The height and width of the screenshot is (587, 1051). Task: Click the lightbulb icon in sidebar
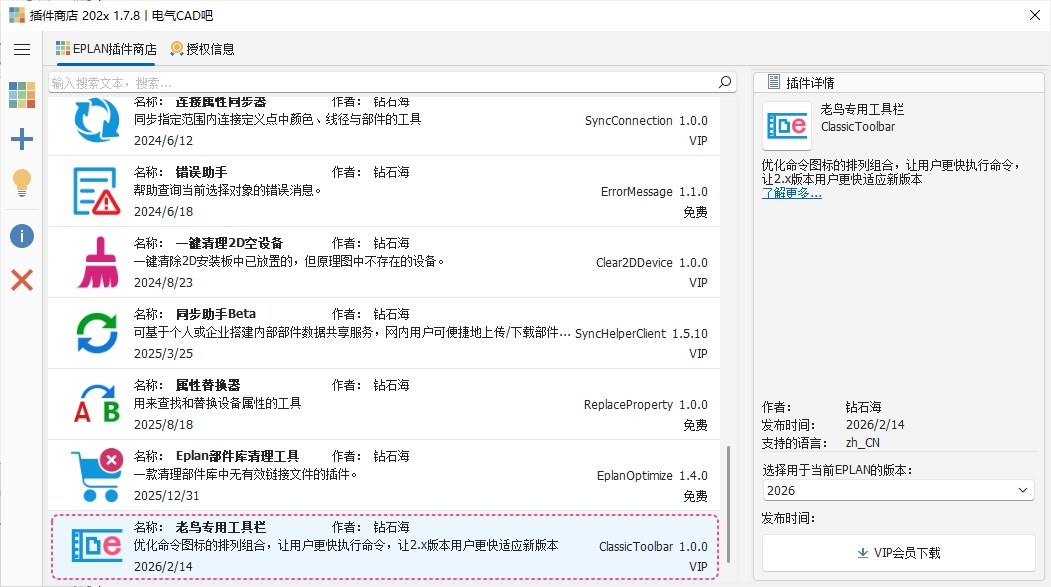[x=22, y=183]
